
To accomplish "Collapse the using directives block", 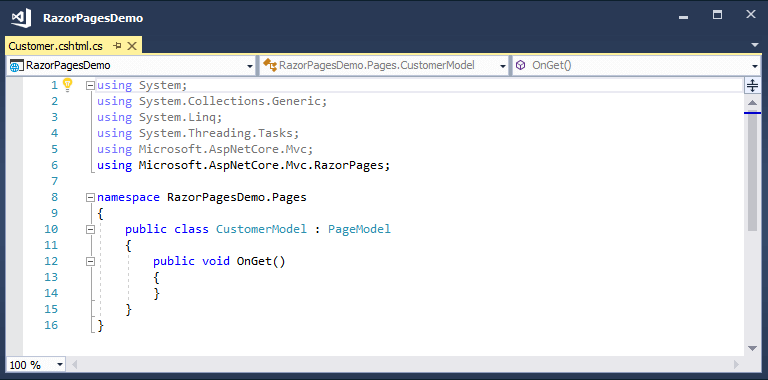I will [x=90, y=86].
